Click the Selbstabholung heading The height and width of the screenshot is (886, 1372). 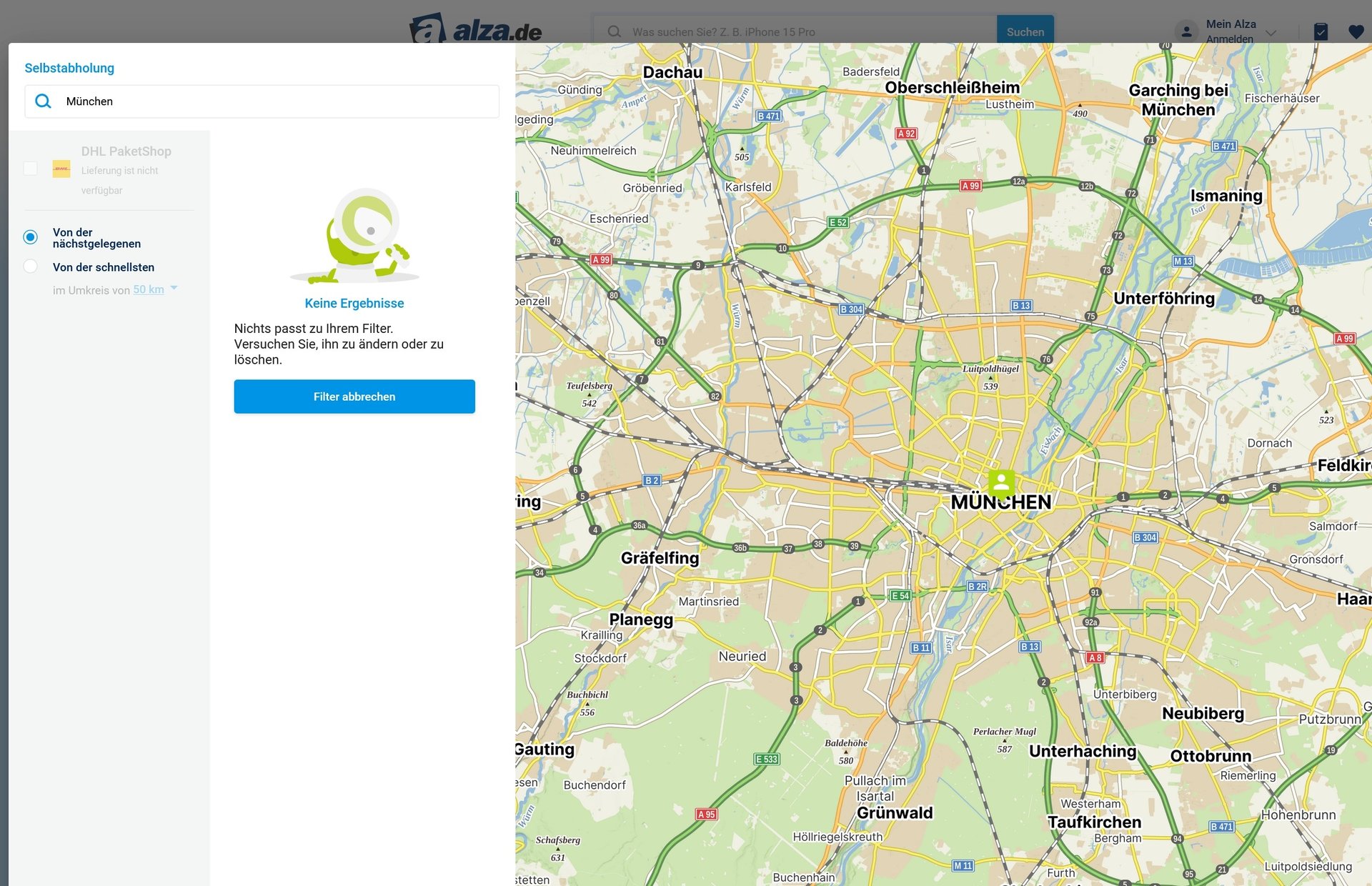tap(69, 68)
